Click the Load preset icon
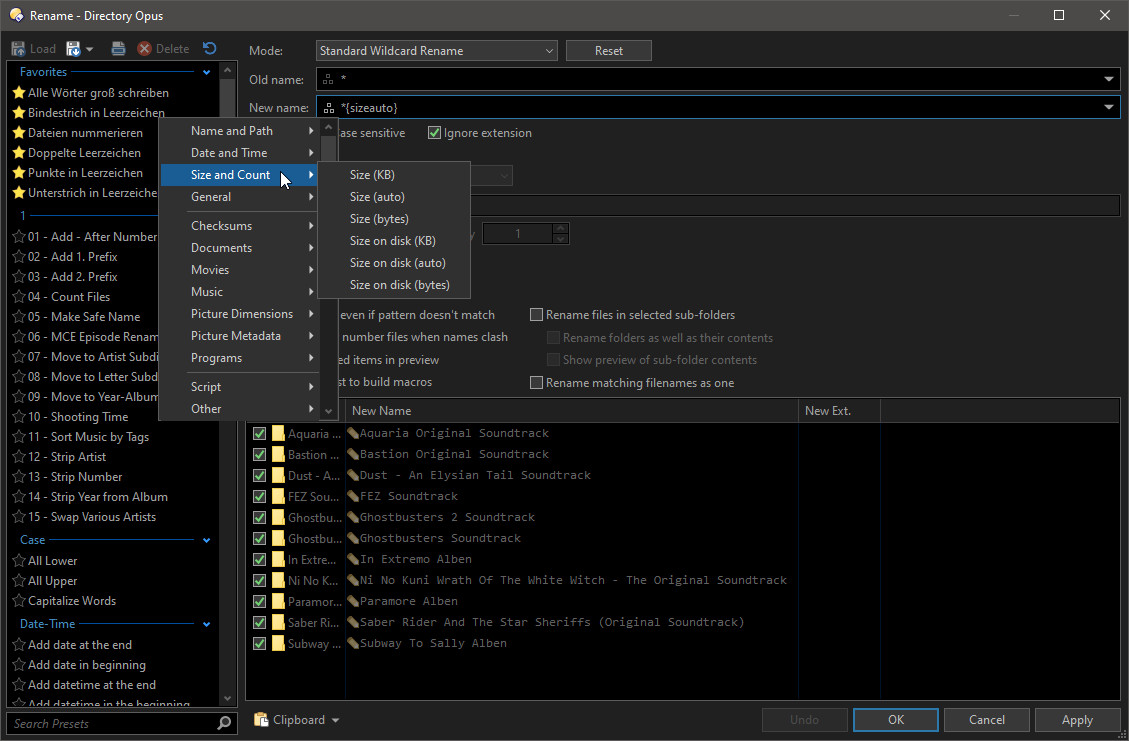The height and width of the screenshot is (741, 1129). pyautogui.click(x=19, y=49)
